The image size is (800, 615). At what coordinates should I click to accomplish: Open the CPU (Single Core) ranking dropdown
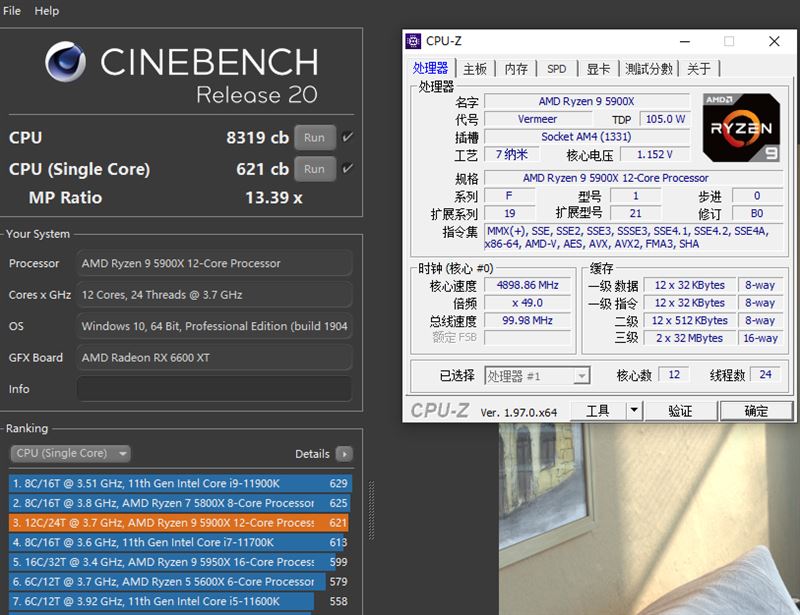click(70, 453)
